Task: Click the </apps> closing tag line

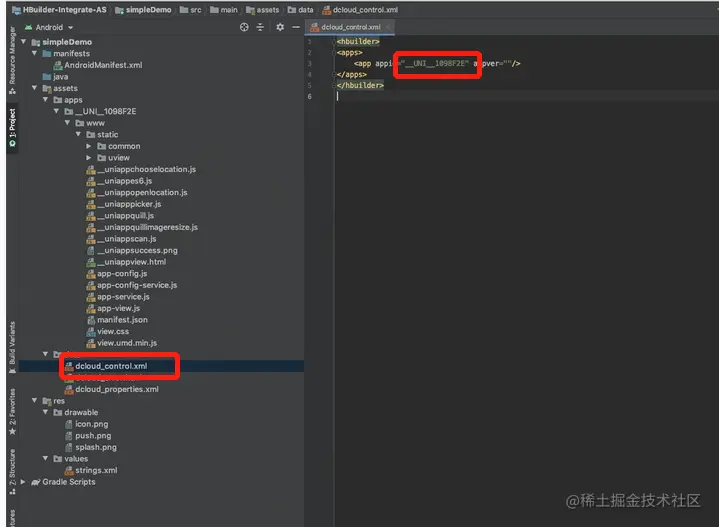Action: [352, 74]
